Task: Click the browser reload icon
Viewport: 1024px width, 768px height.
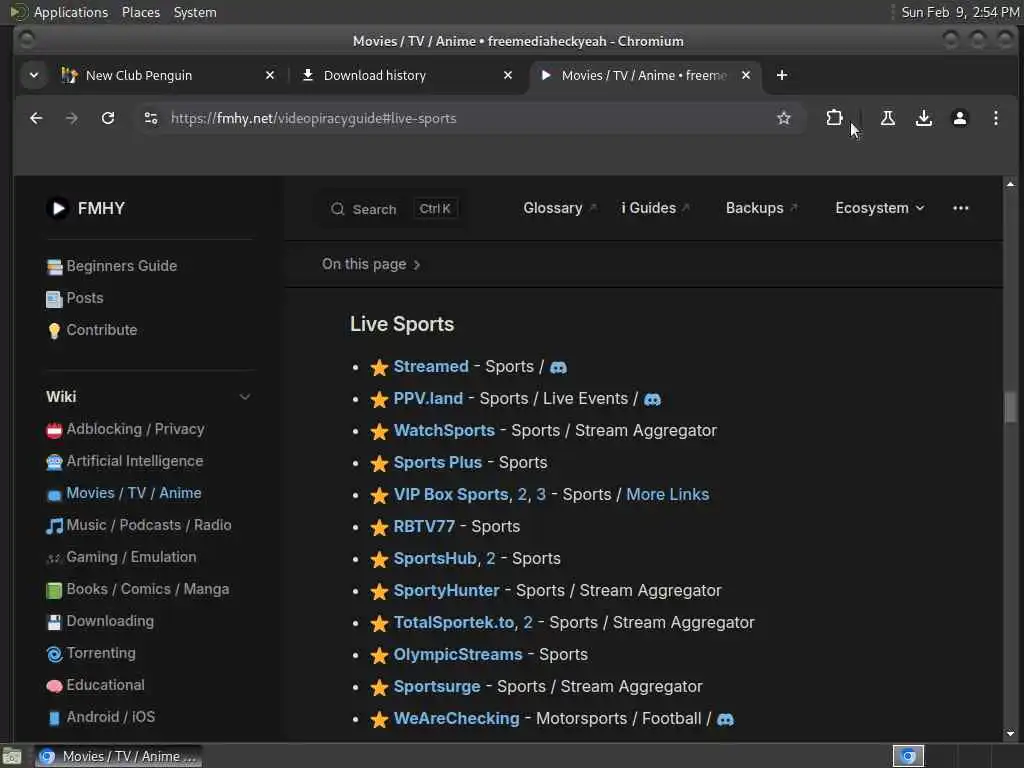Action: click(x=108, y=118)
